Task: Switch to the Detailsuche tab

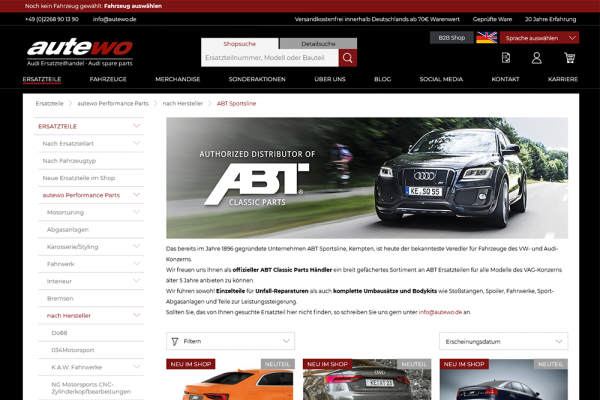Action: 318,44
